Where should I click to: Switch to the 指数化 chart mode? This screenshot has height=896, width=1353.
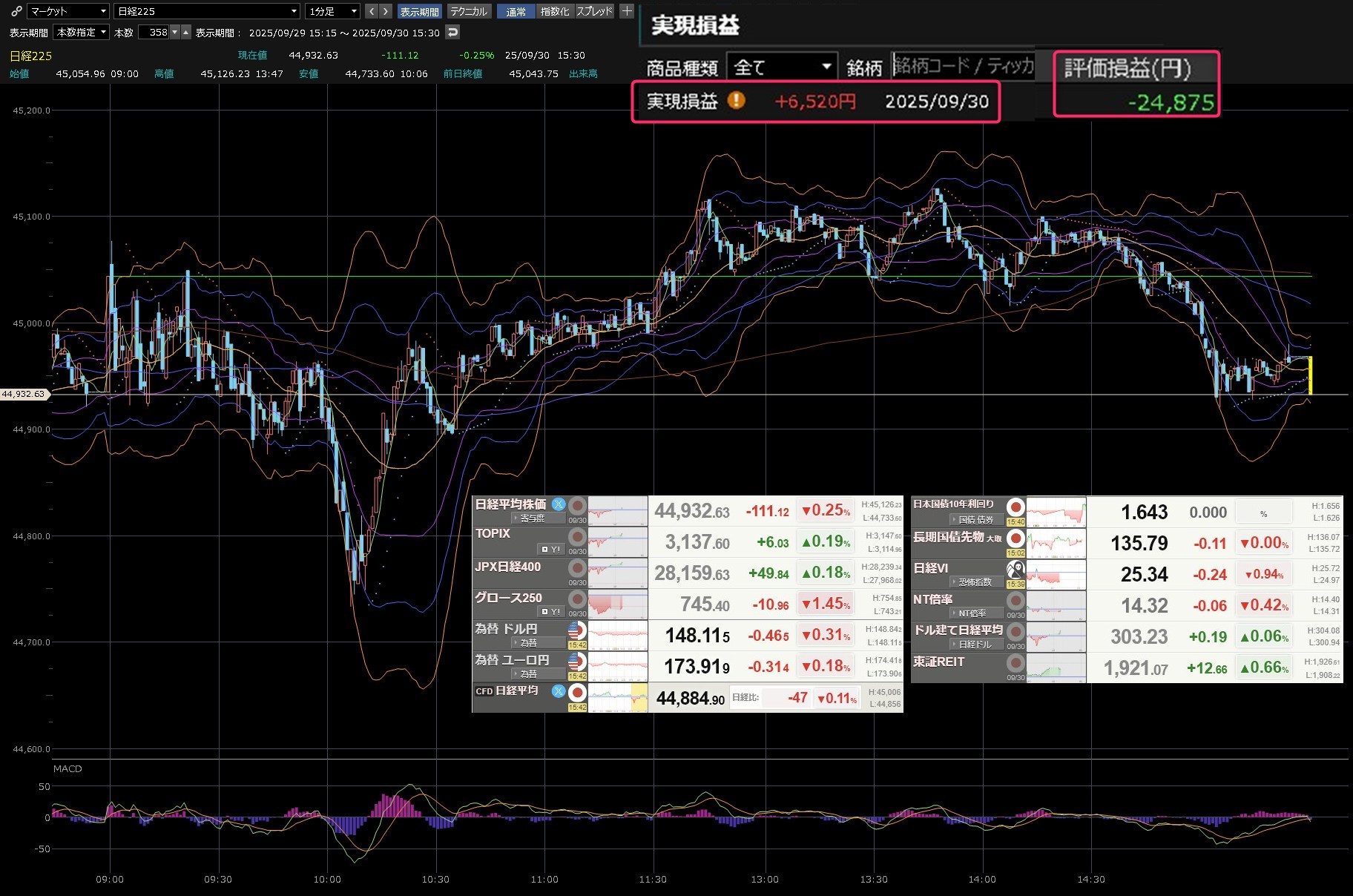[x=554, y=11]
